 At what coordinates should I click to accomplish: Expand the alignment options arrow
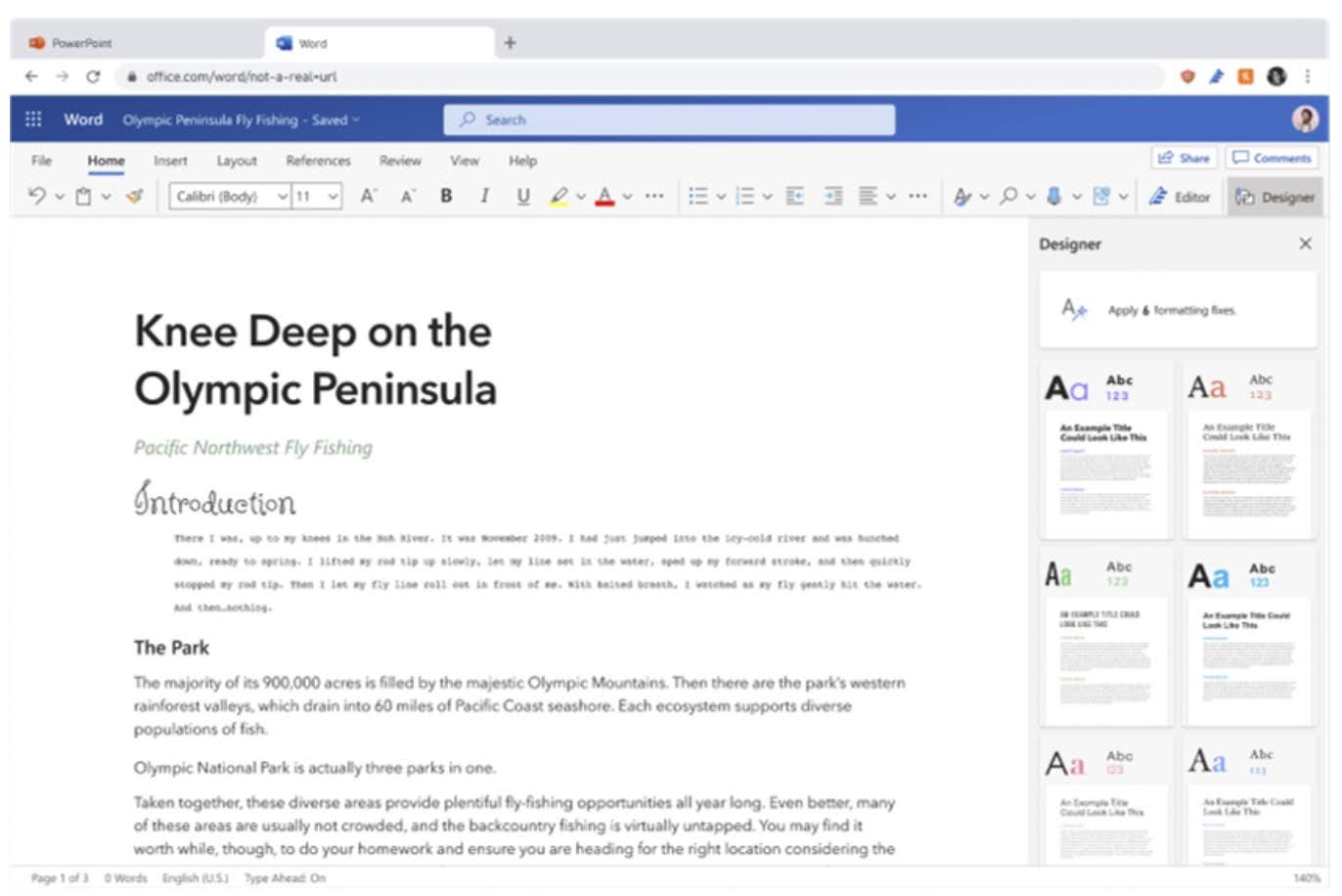[890, 197]
